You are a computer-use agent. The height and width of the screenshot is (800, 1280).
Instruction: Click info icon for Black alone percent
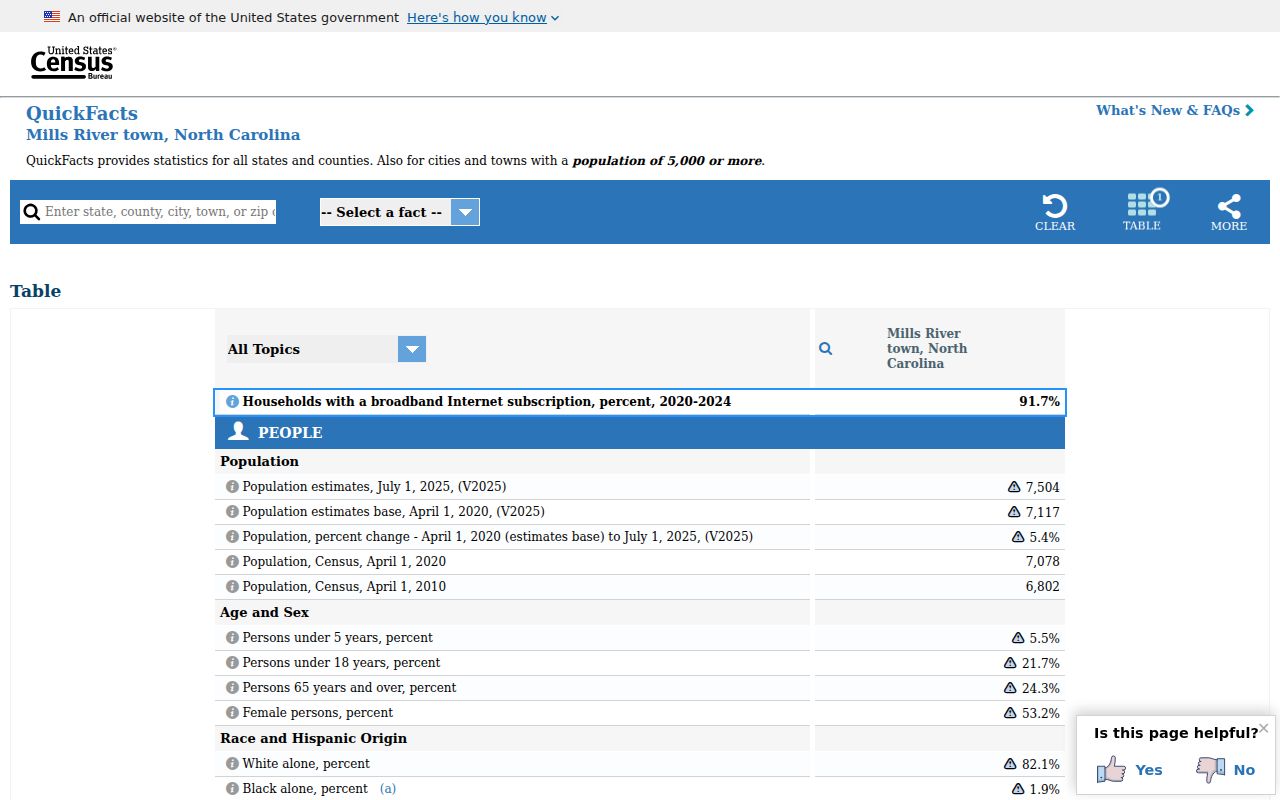[232, 789]
